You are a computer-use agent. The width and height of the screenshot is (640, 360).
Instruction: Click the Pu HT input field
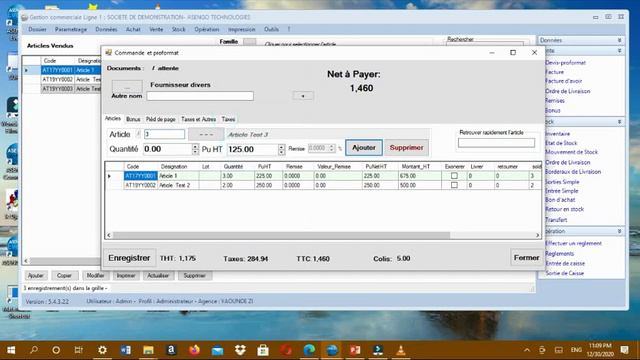click(x=252, y=149)
